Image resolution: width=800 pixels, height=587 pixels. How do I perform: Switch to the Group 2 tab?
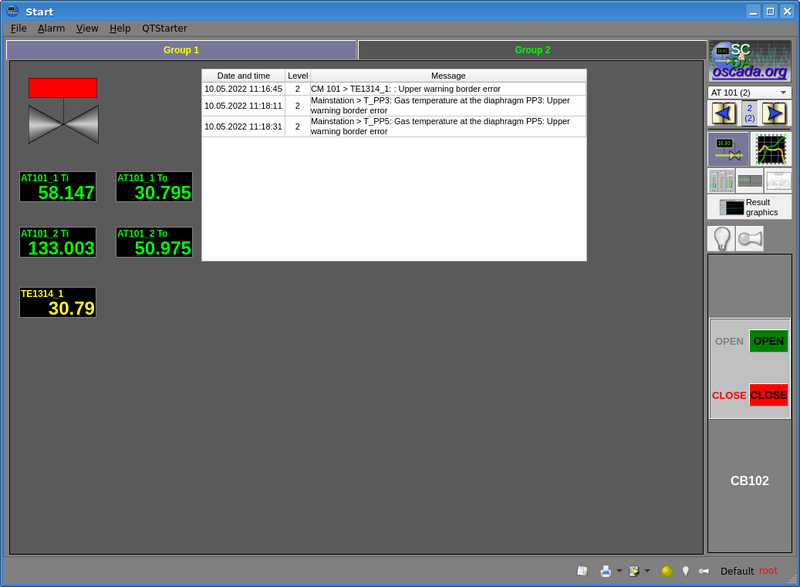click(x=532, y=50)
